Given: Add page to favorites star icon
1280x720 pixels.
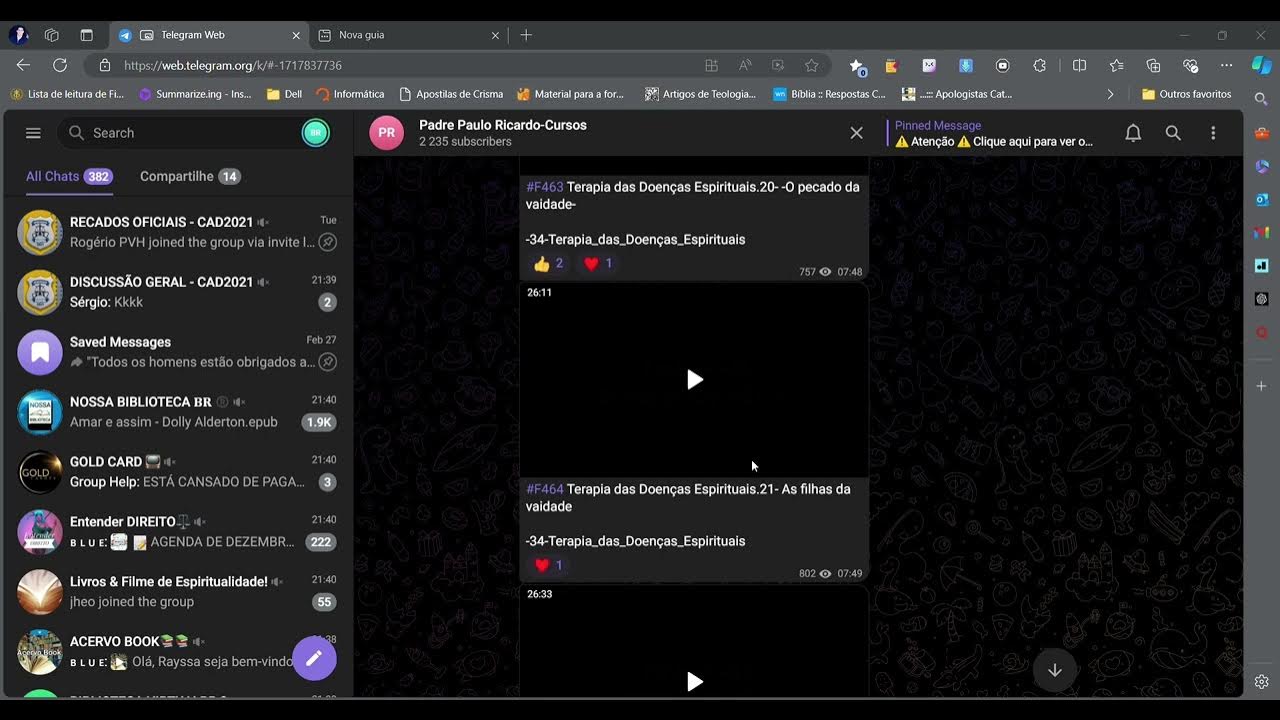Looking at the screenshot, I should (x=811, y=65).
